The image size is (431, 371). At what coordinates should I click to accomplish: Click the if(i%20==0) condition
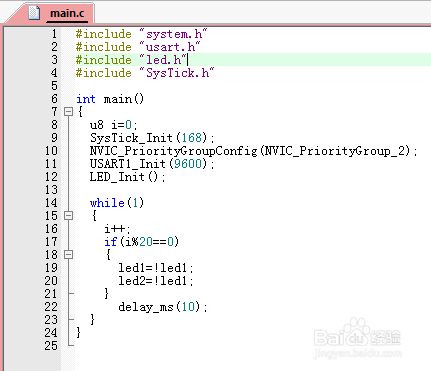click(x=141, y=242)
